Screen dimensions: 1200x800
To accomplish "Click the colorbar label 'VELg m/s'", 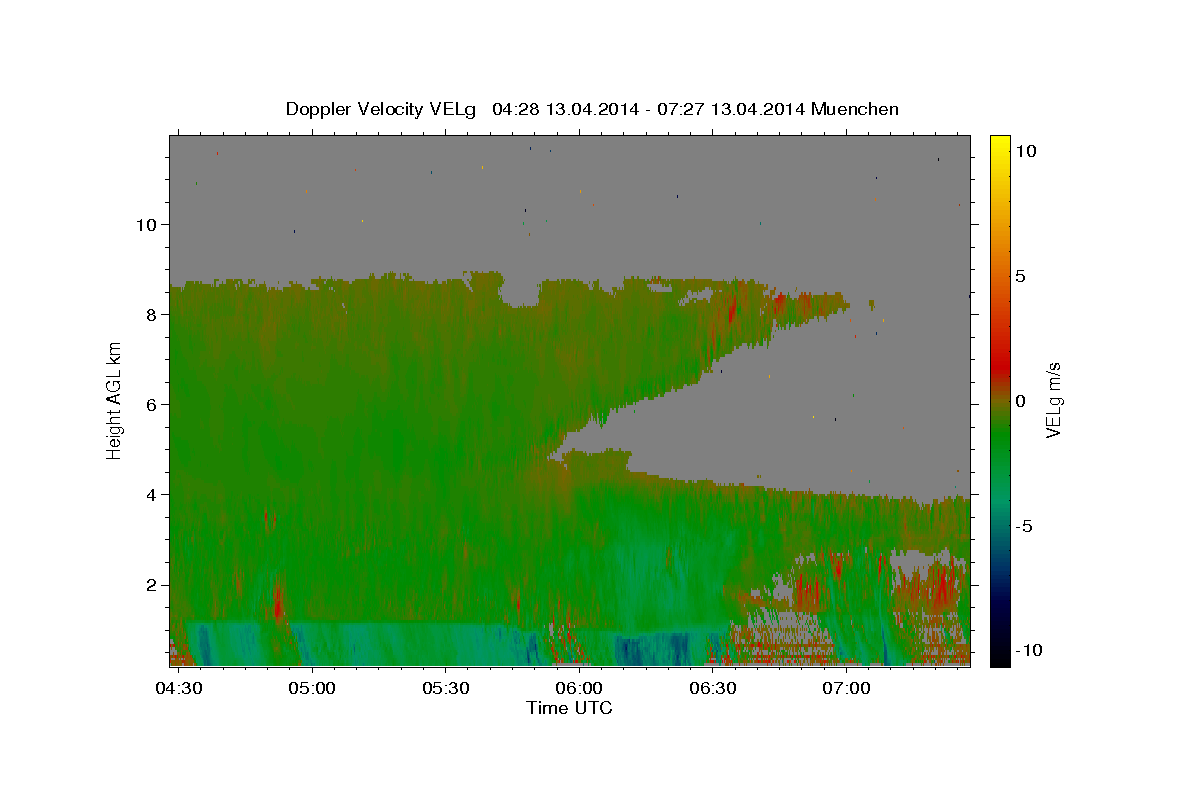I will tap(1052, 400).
